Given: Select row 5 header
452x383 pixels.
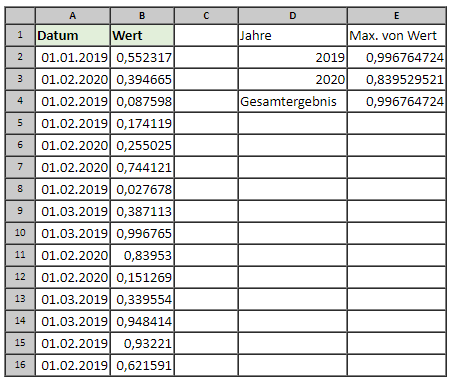Looking at the screenshot, I should tap(20, 123).
